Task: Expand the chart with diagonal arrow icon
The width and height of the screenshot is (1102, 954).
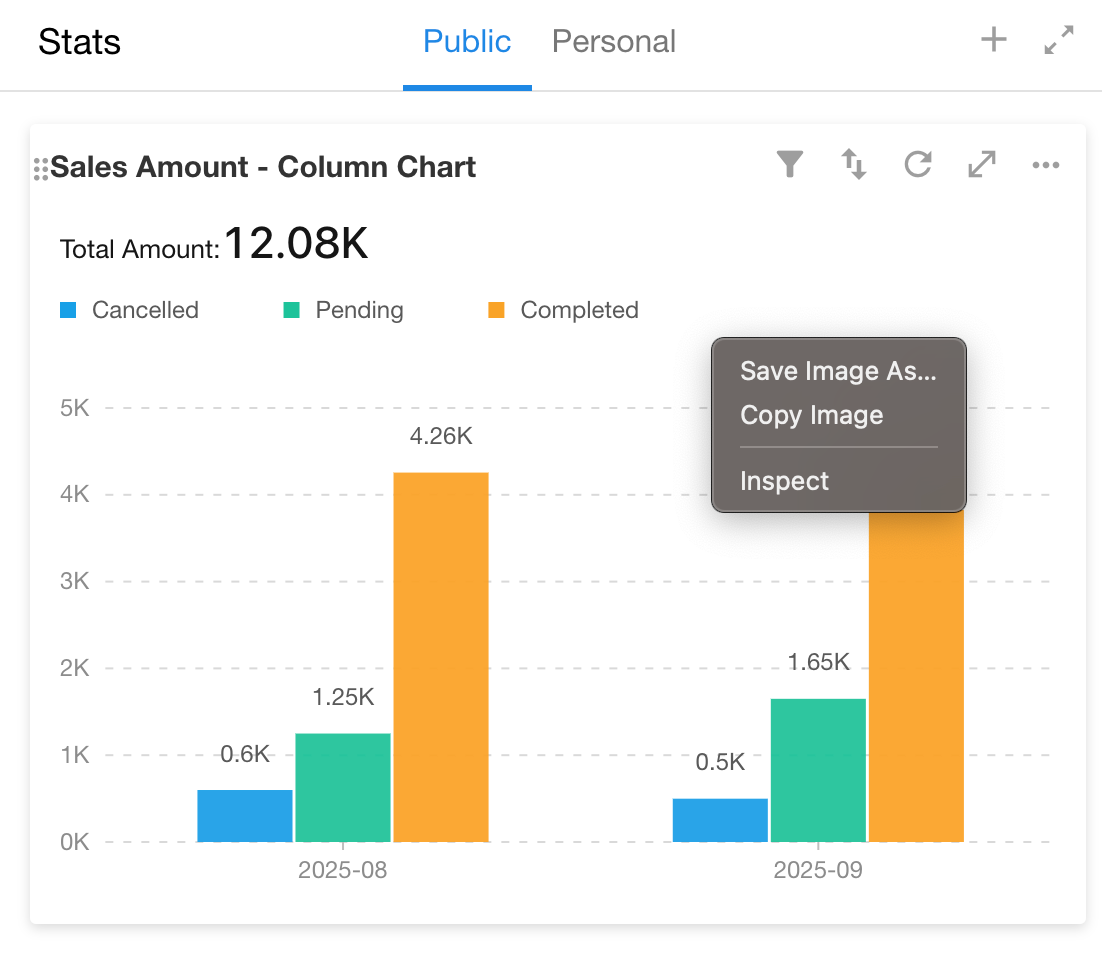Action: click(982, 165)
